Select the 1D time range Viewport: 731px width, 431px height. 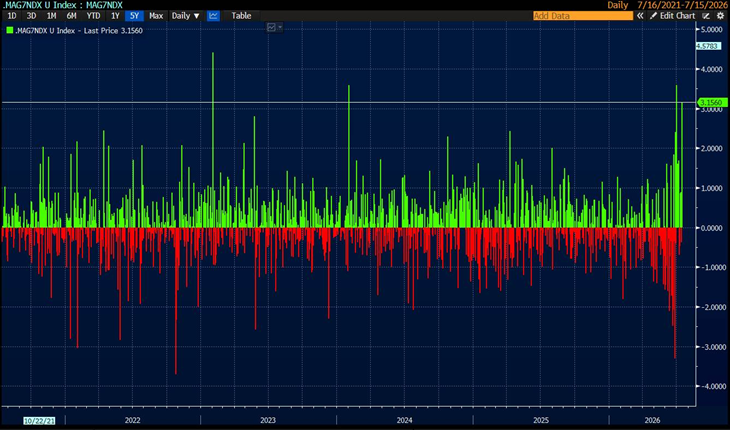pos(12,15)
